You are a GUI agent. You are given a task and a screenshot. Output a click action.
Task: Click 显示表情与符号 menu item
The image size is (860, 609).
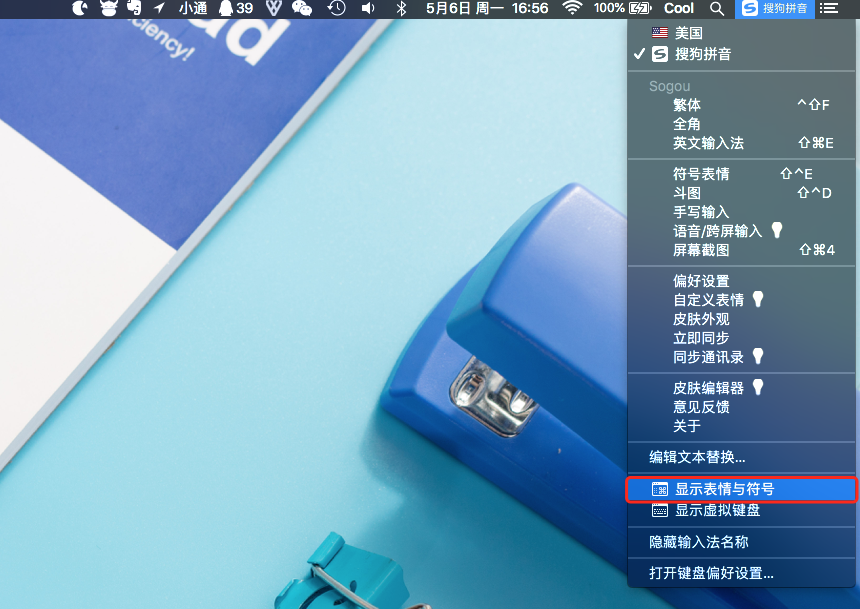[742, 489]
